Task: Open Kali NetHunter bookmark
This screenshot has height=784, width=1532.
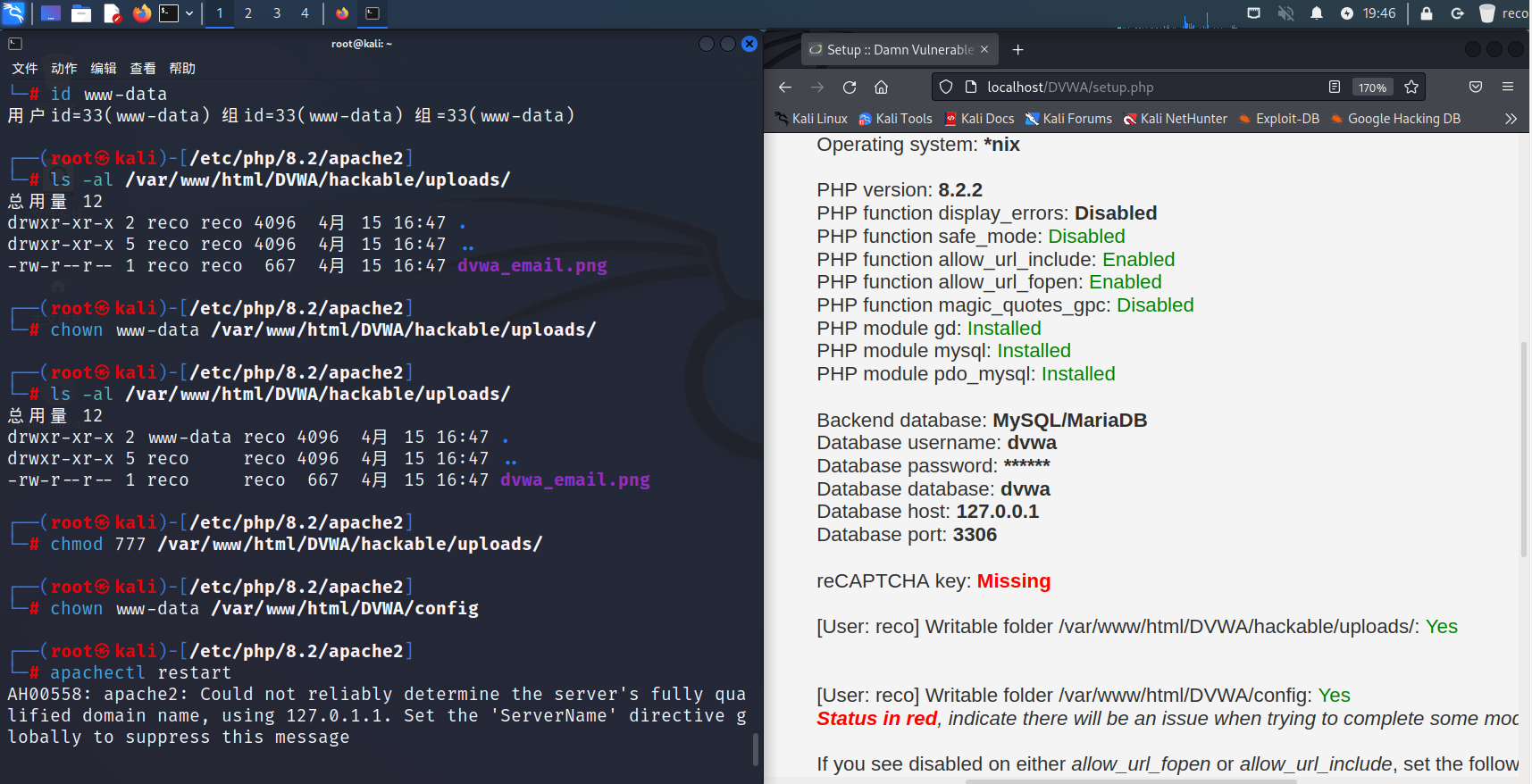Action: (1175, 119)
